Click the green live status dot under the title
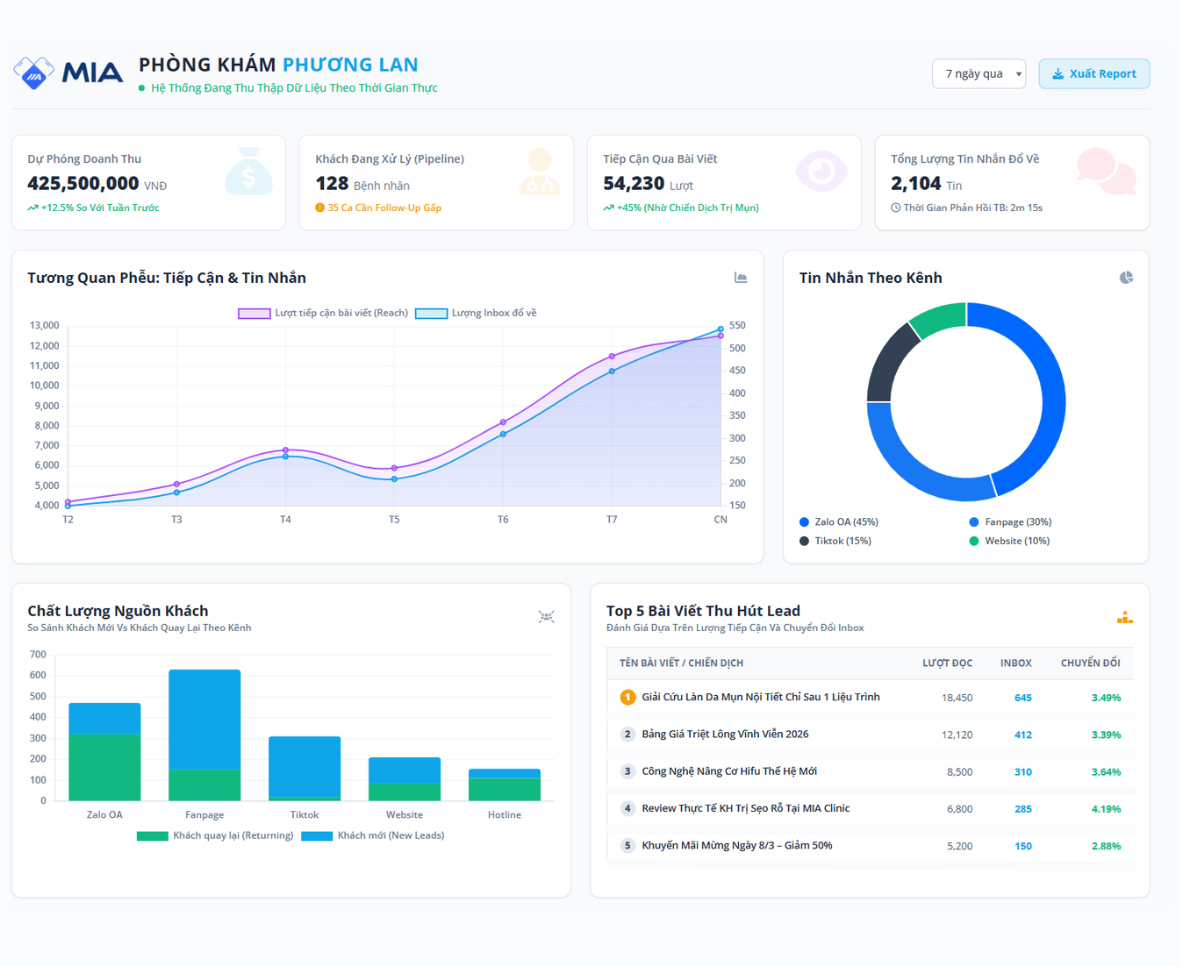The width and height of the screenshot is (1180, 966). pos(141,88)
